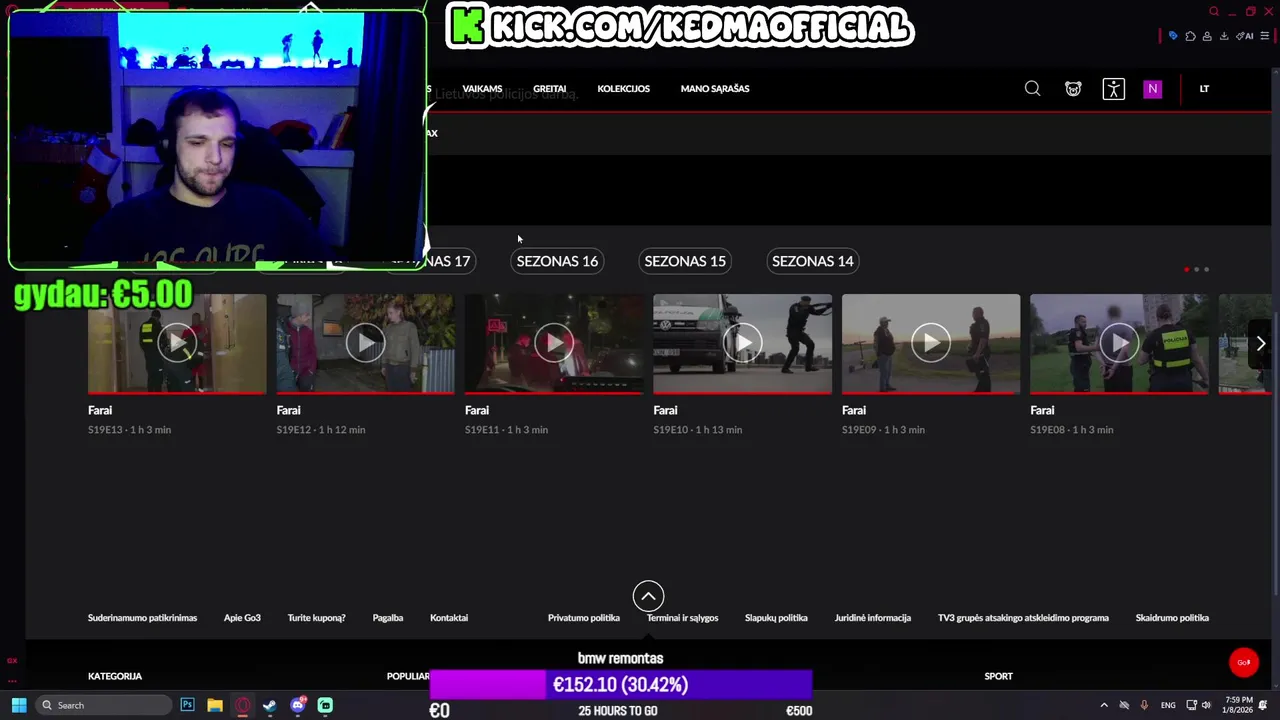
Task: Select the SEZONAS 15 tab
Action: 685,261
